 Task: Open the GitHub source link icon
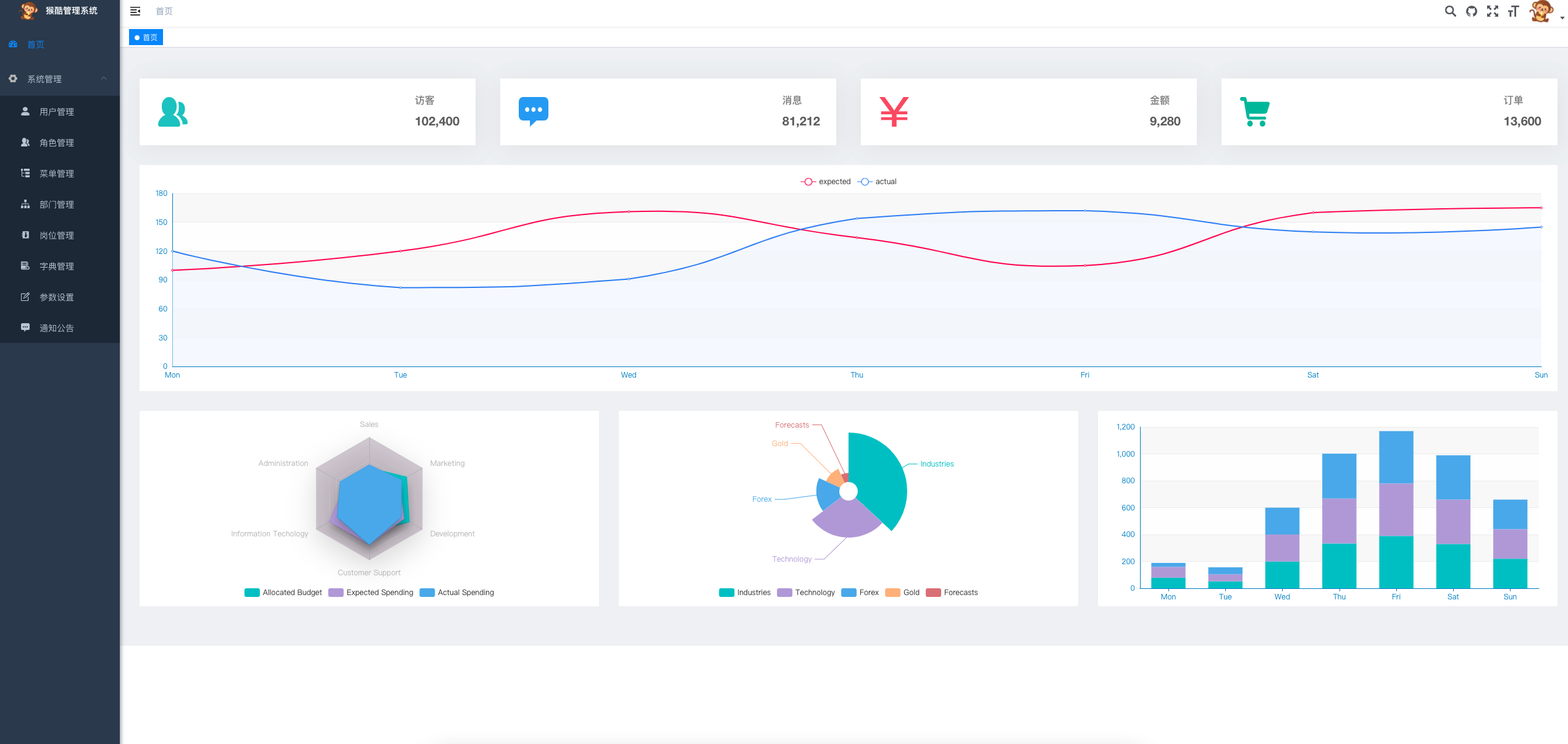coord(1472,11)
